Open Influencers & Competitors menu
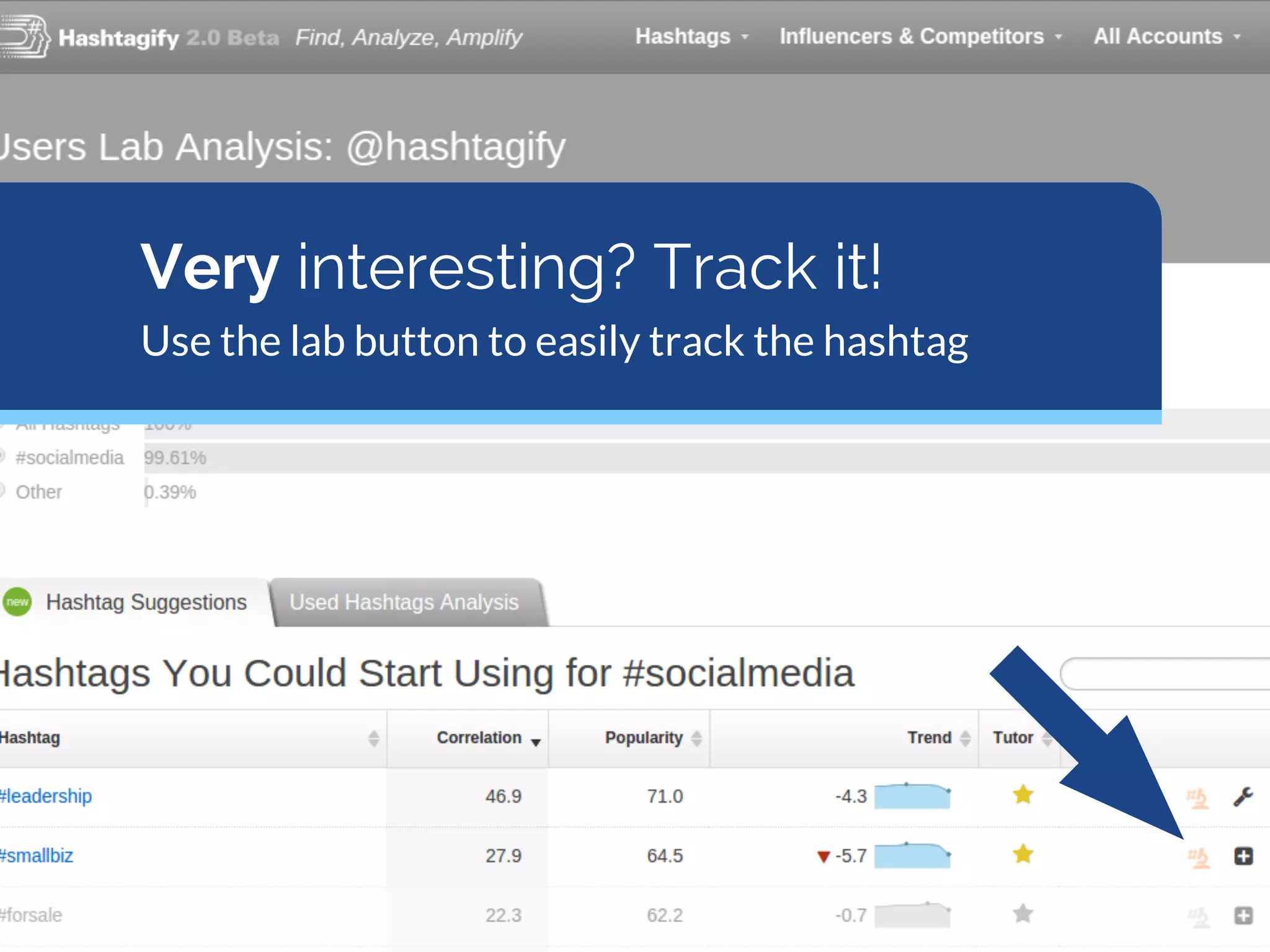Image resolution: width=1270 pixels, height=952 pixels. tap(921, 37)
